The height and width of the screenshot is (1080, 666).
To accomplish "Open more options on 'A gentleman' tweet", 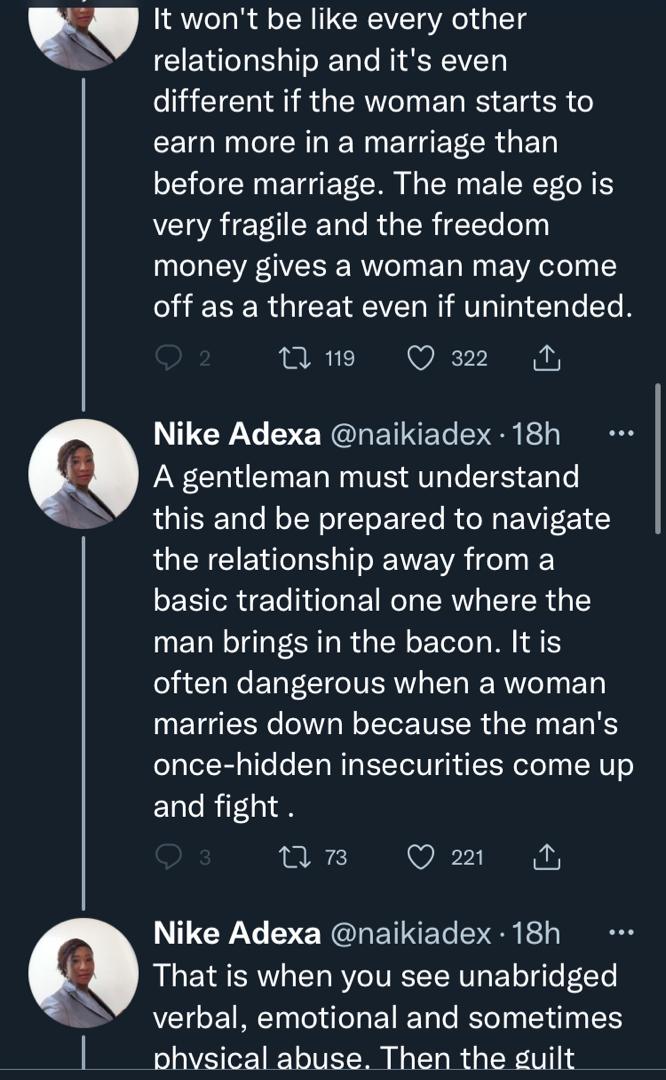I will coord(621,434).
